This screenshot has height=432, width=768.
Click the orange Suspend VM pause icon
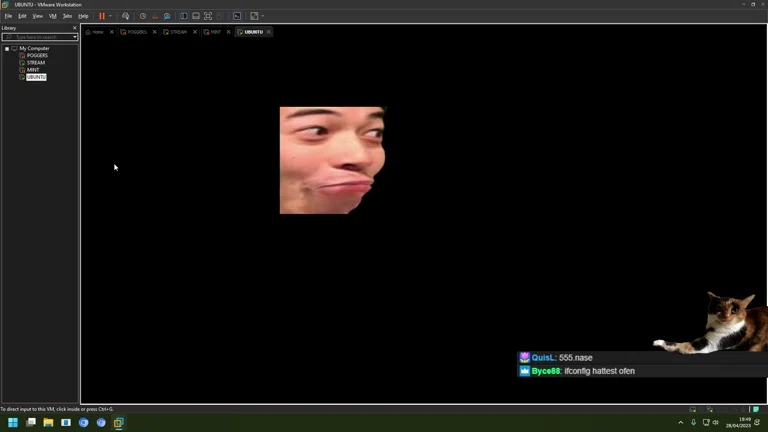tap(102, 16)
